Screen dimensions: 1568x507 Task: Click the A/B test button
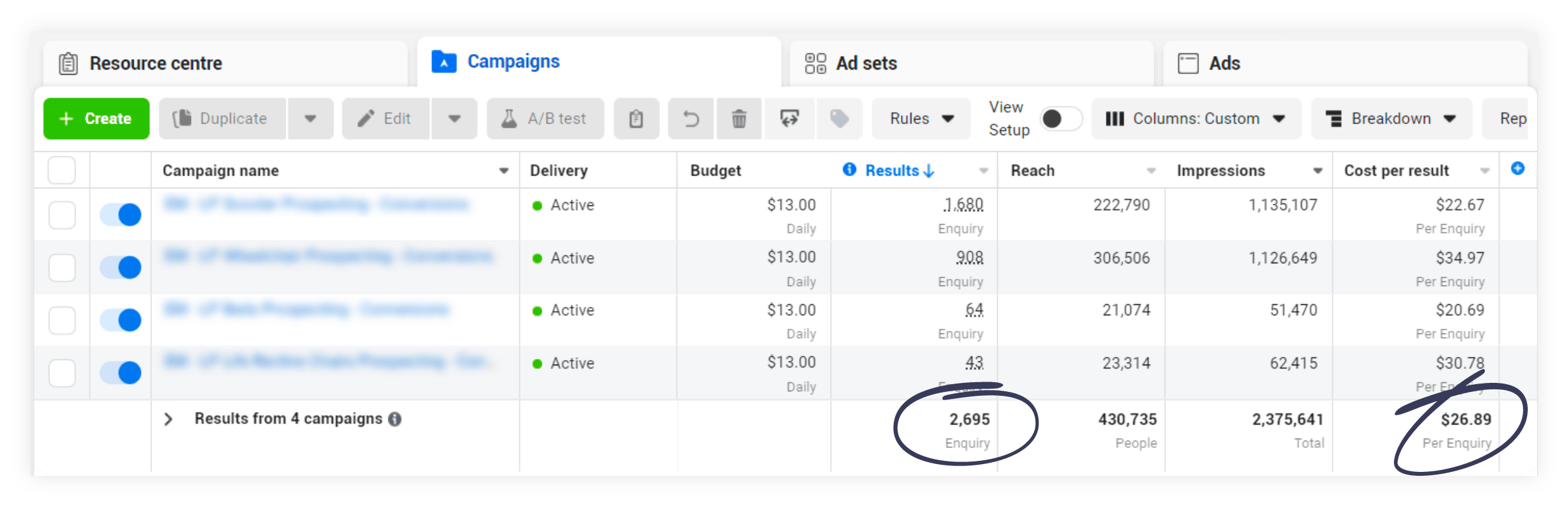click(x=544, y=119)
